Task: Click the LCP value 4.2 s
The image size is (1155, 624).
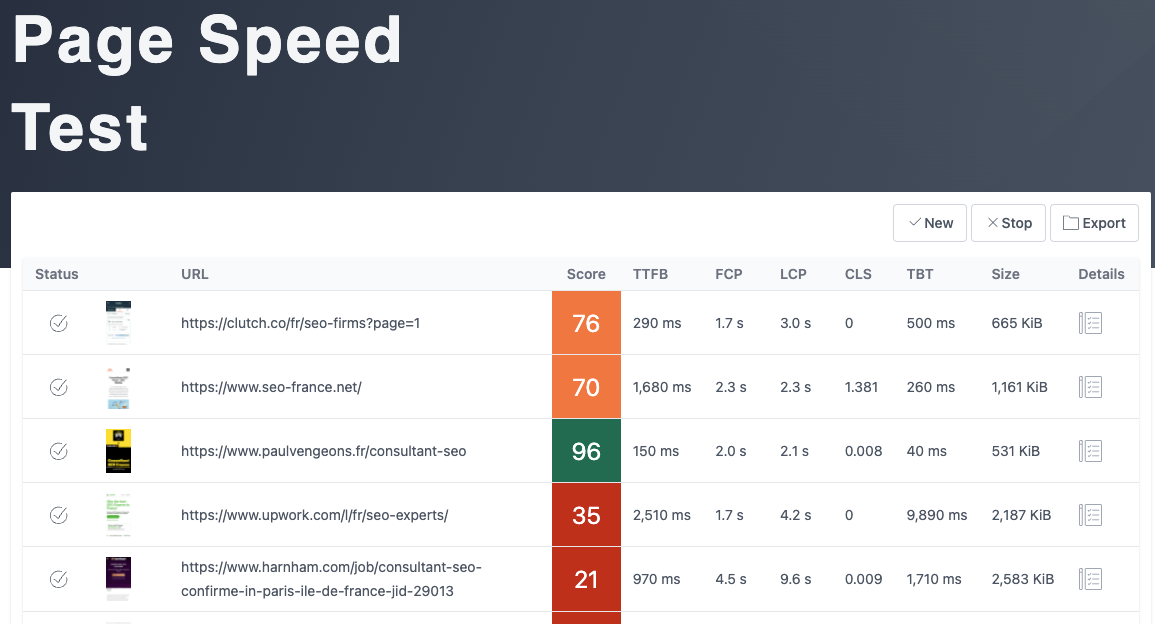Action: tap(796, 515)
